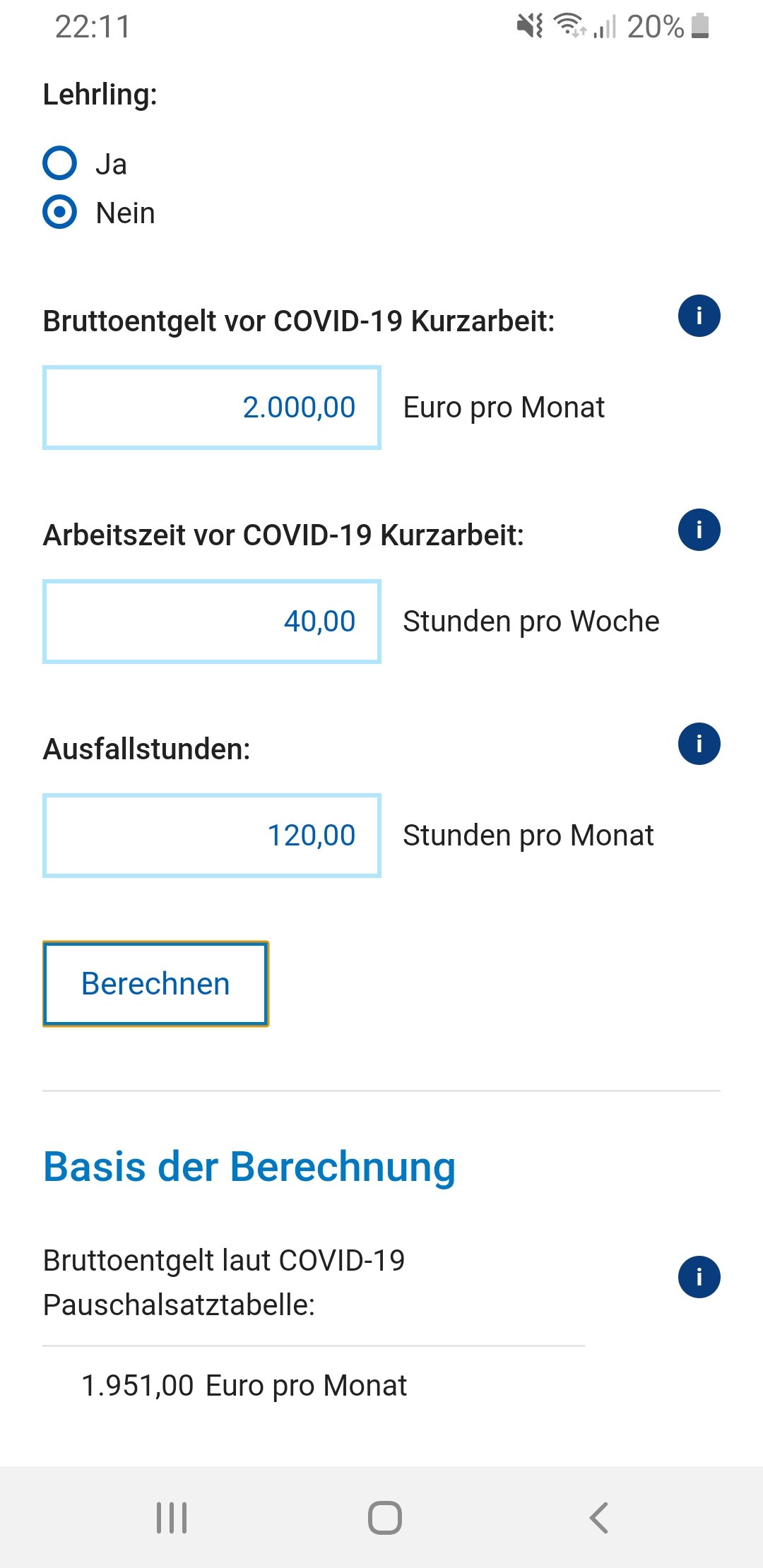763x1568 pixels.
Task: Focus the Bruttoentgelt field showing 2.000,00
Action: tap(212, 408)
